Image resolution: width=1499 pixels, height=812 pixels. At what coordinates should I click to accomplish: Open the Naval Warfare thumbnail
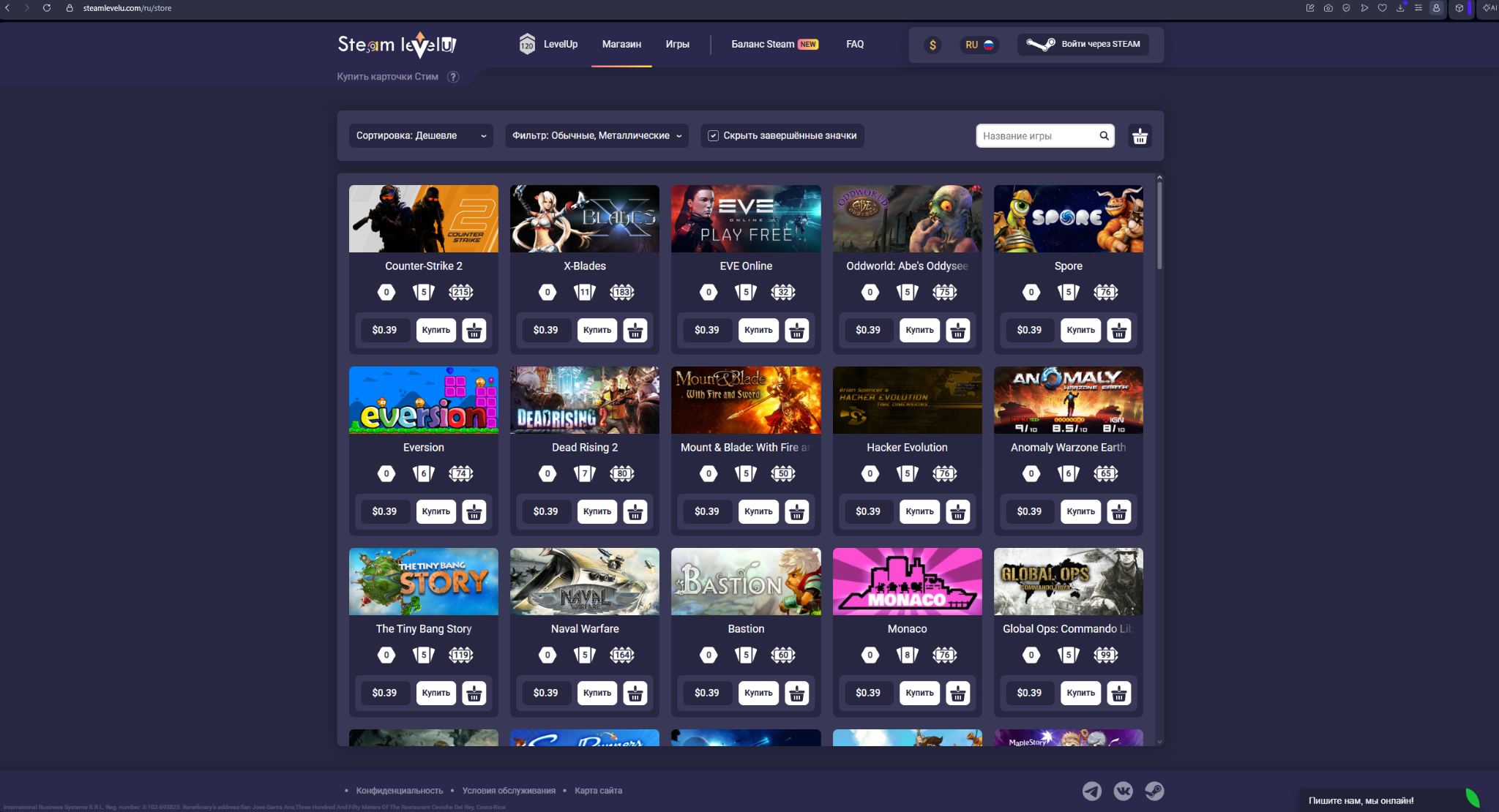(x=585, y=582)
